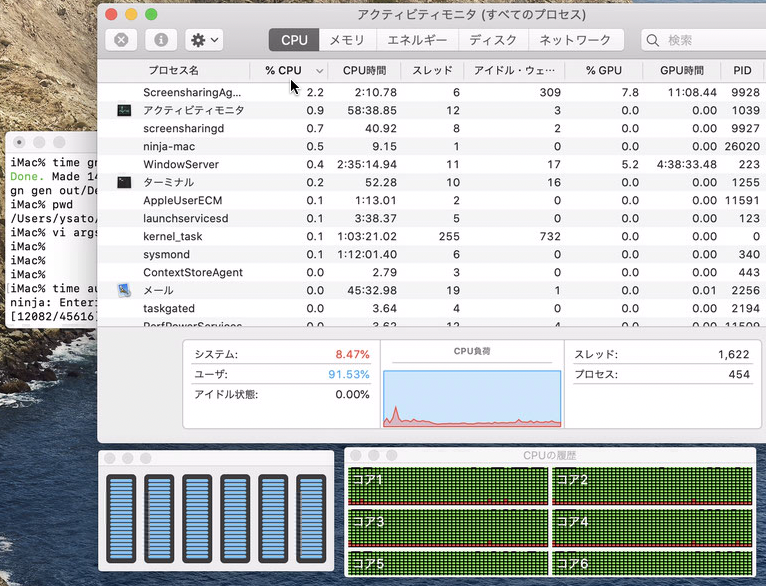Open the ネットワーク tab
This screenshot has width=766, height=586.
click(x=575, y=40)
